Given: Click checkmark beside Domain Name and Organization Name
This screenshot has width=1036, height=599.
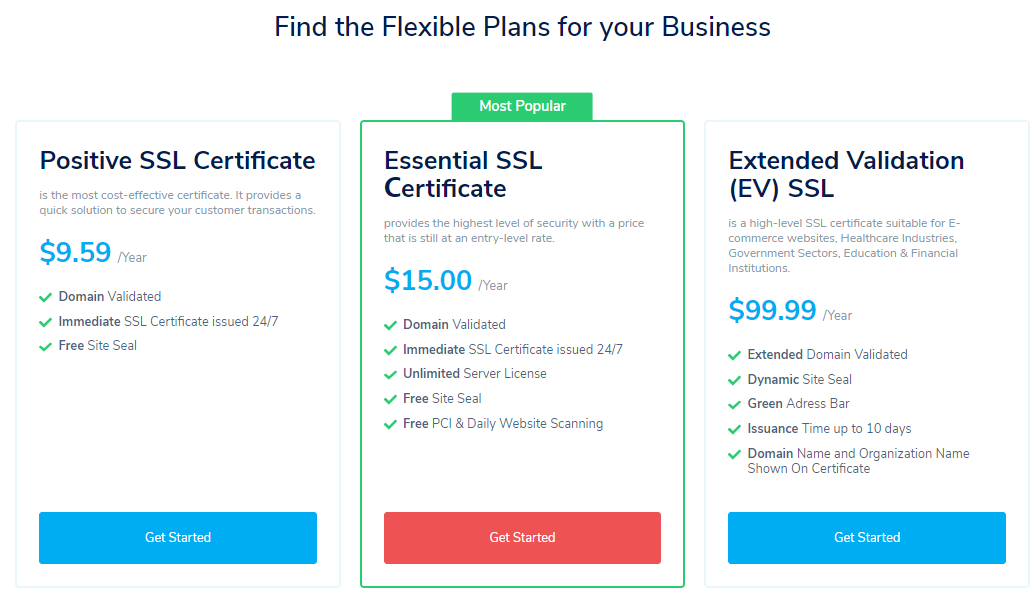Looking at the screenshot, I should [734, 454].
